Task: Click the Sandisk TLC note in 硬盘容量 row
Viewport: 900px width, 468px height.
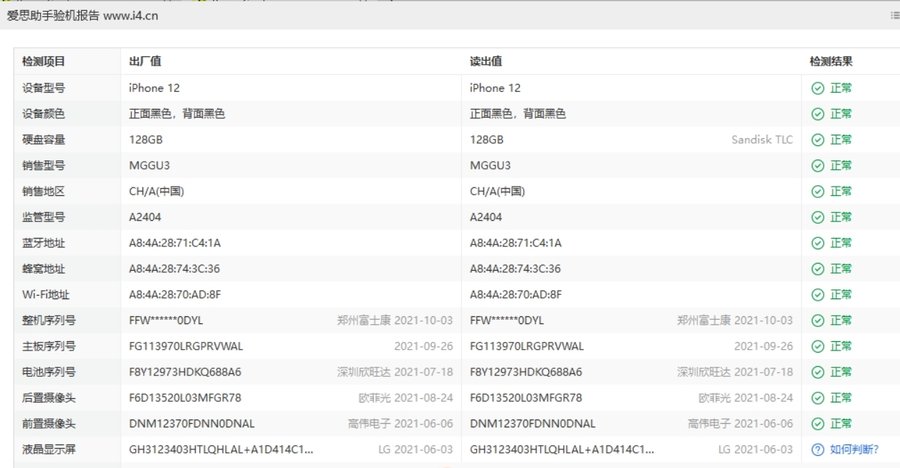Action: pyautogui.click(x=762, y=140)
